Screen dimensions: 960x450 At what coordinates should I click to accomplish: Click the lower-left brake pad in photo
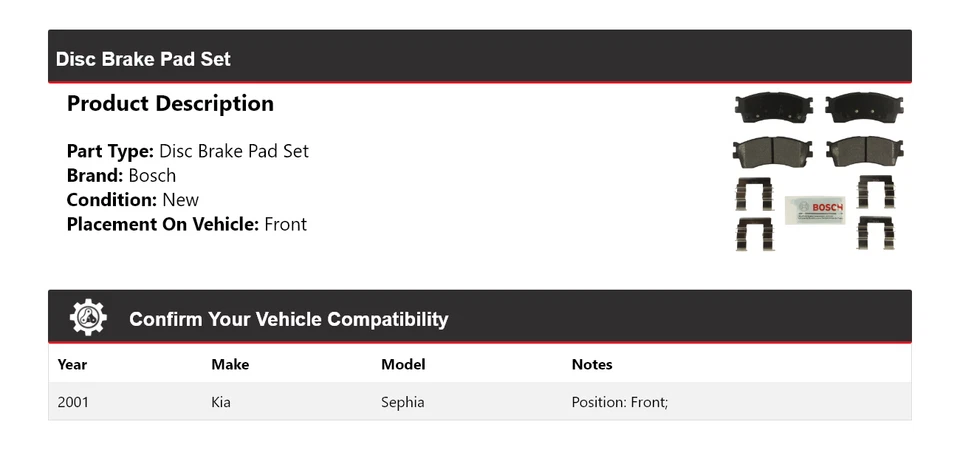772,151
